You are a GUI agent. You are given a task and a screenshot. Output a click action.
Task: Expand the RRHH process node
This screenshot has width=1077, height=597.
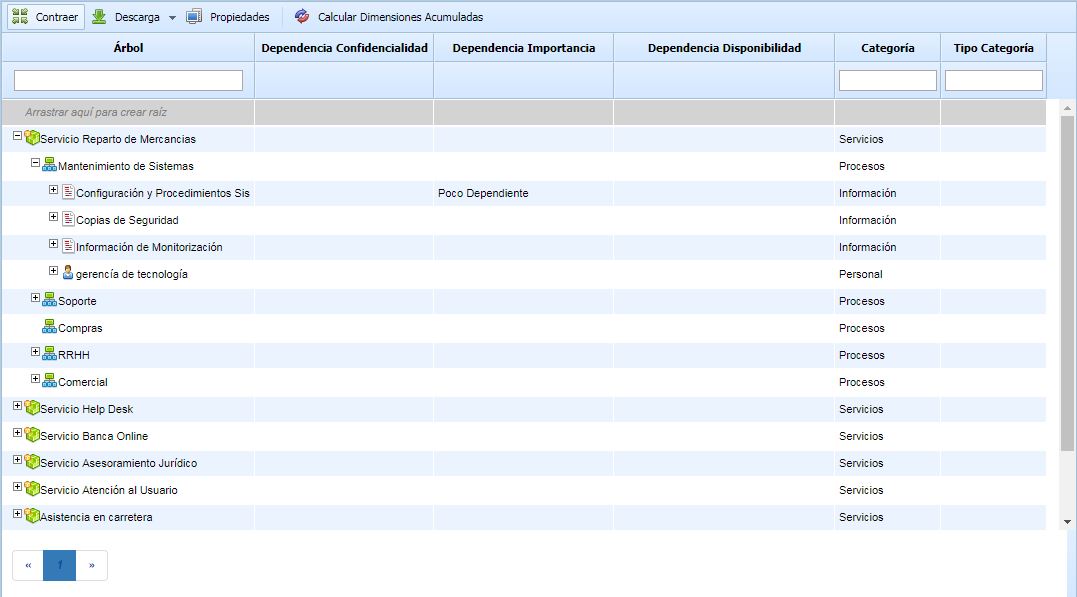35,352
